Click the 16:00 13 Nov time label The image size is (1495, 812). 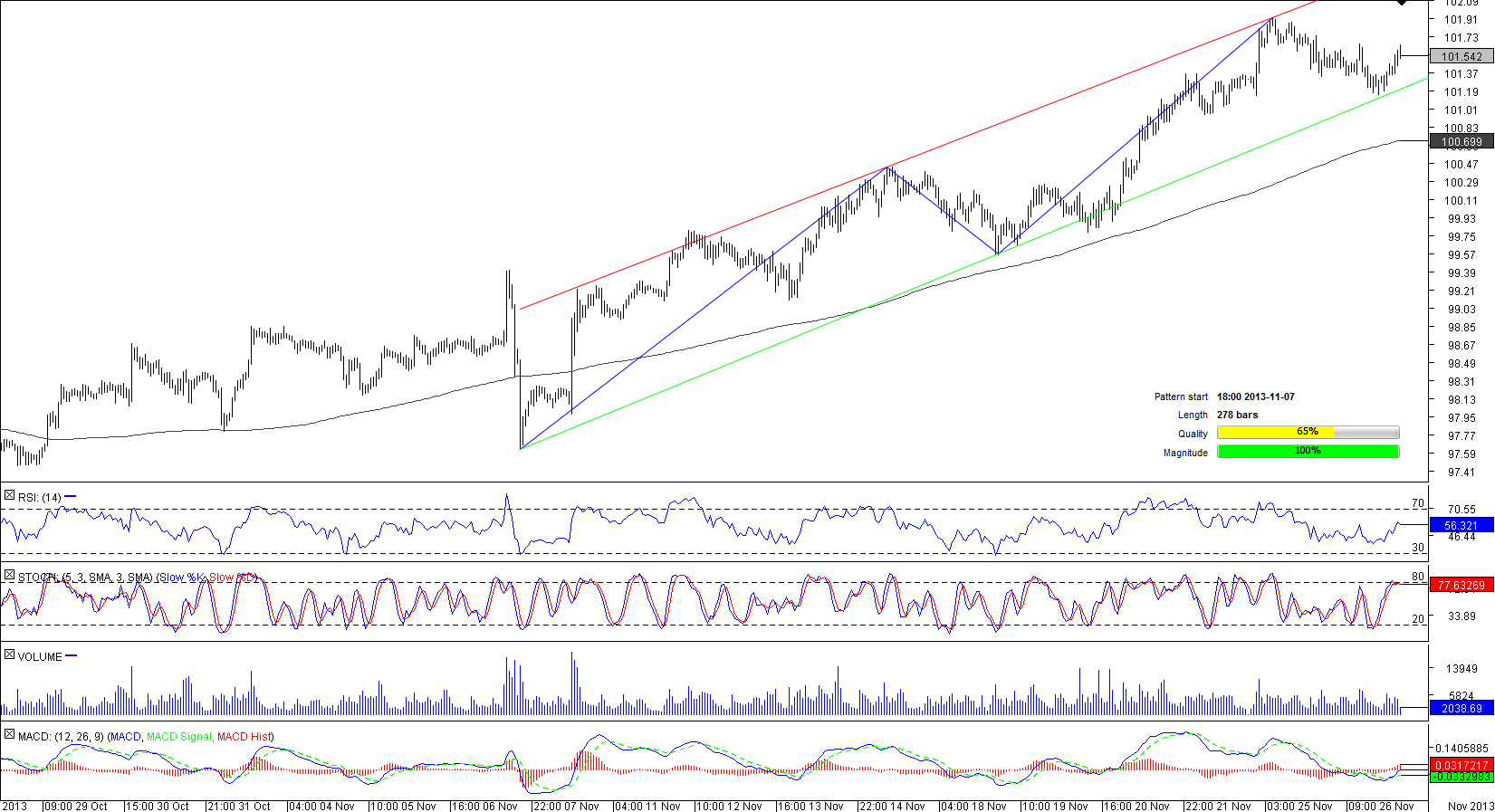tap(810, 806)
